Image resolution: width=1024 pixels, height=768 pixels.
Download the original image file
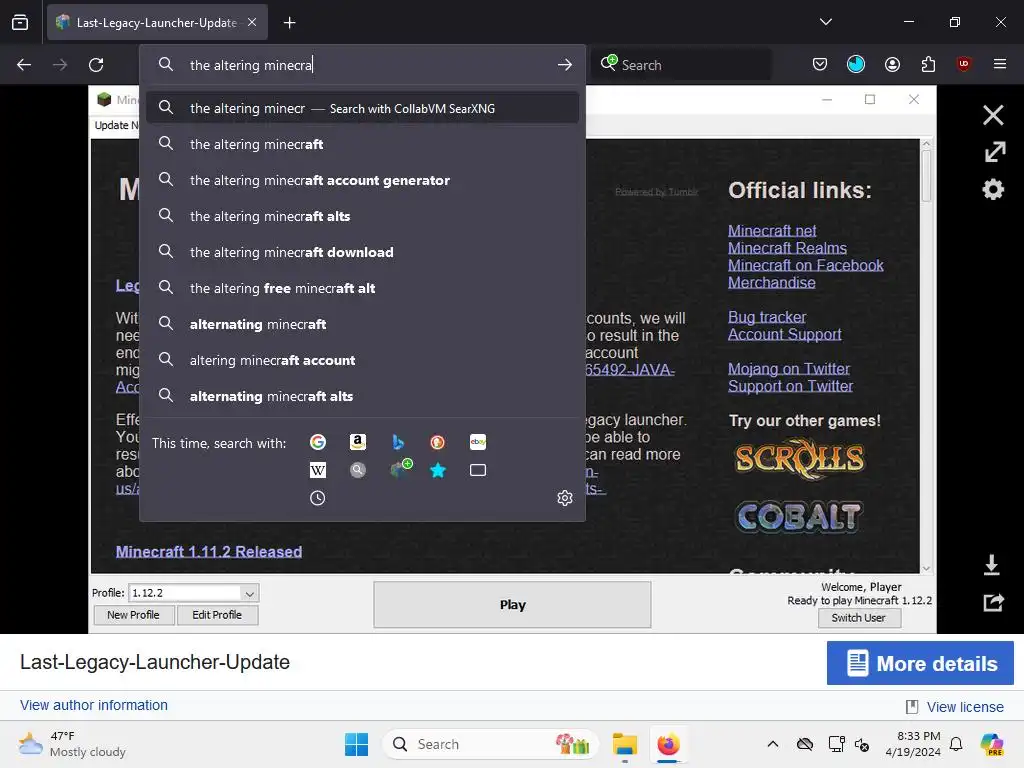991,565
